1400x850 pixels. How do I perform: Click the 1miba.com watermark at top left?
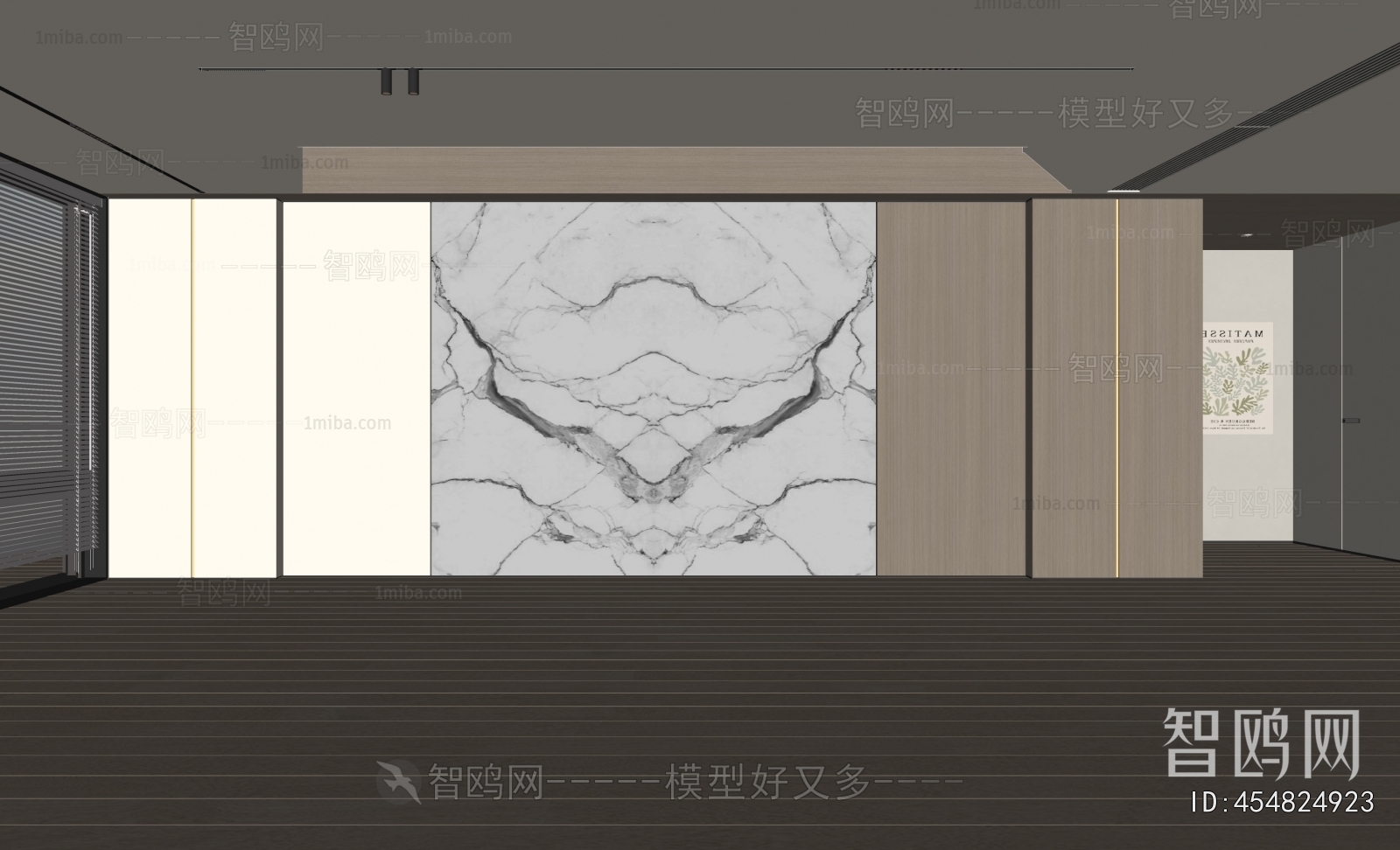79,38
